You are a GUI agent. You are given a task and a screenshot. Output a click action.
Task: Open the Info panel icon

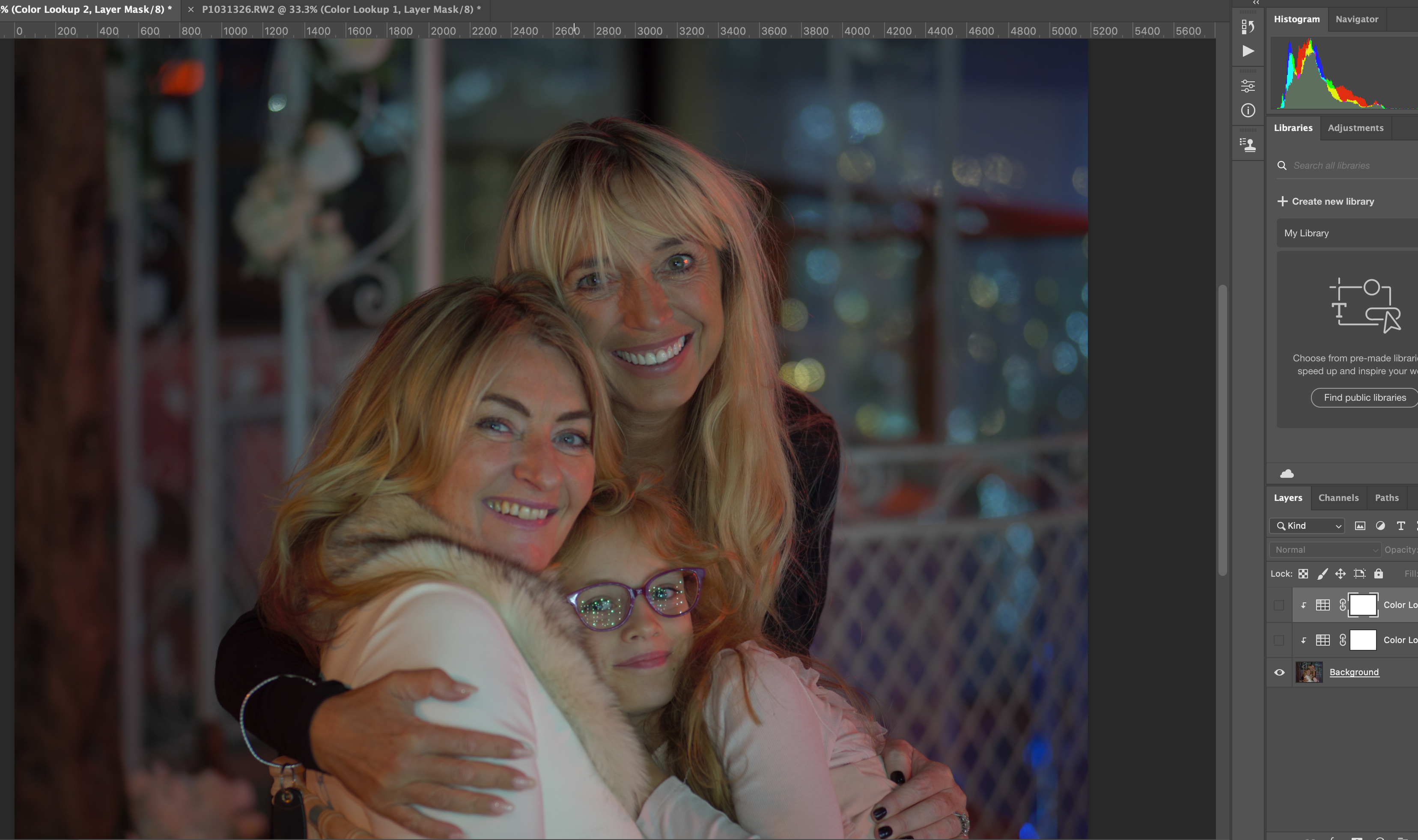point(1248,110)
